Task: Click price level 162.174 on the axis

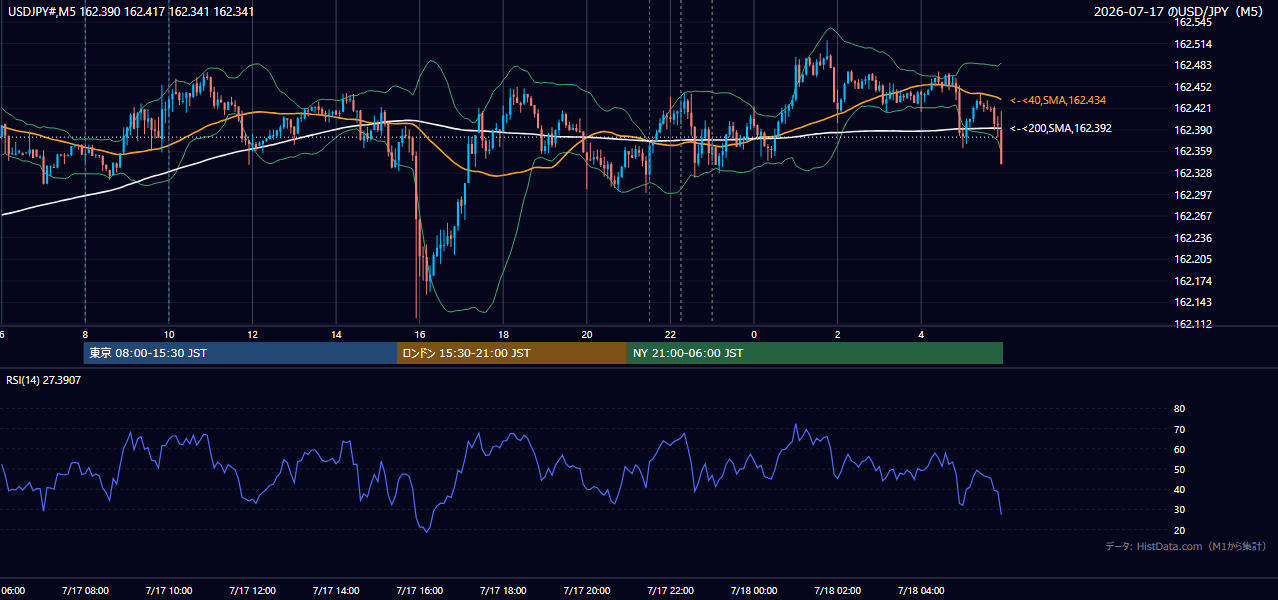Action: (x=1192, y=281)
